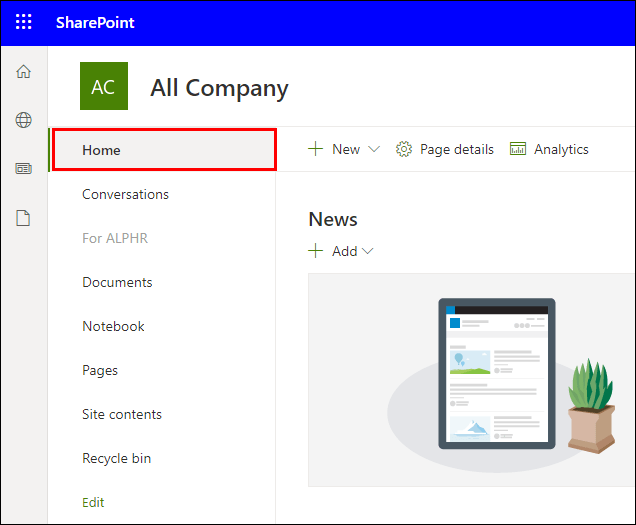Click the plus icon beside Add
Viewport: 636px width, 525px height.
click(316, 251)
